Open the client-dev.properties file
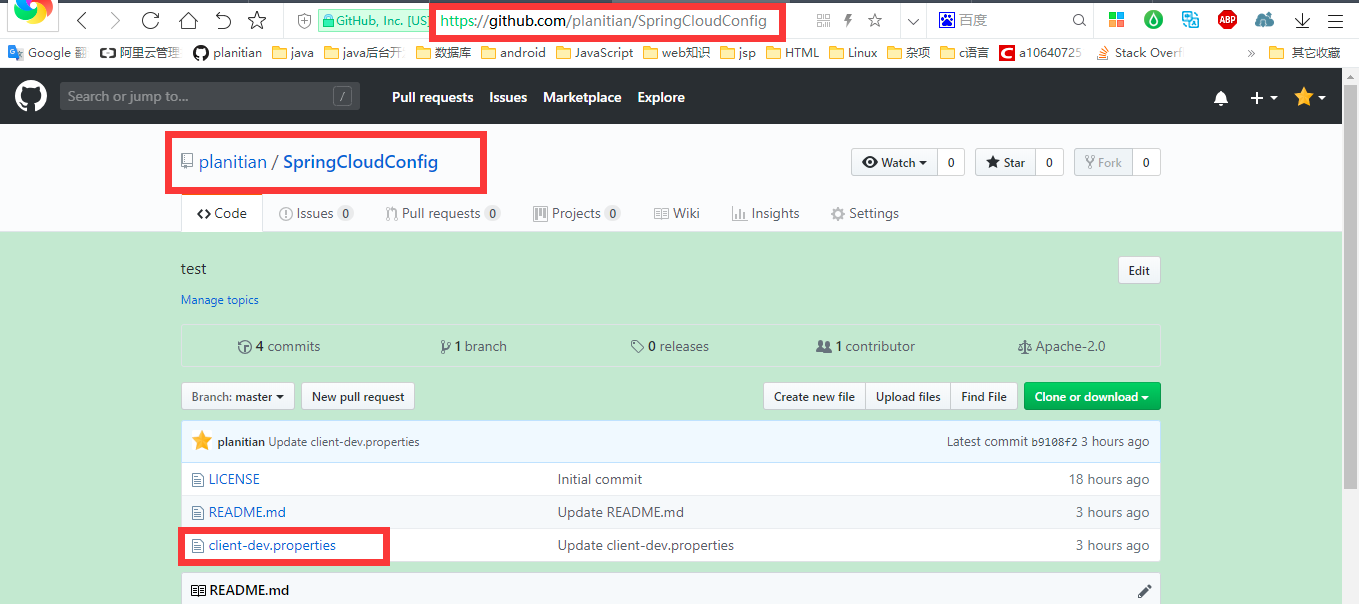1359x604 pixels. click(x=272, y=545)
